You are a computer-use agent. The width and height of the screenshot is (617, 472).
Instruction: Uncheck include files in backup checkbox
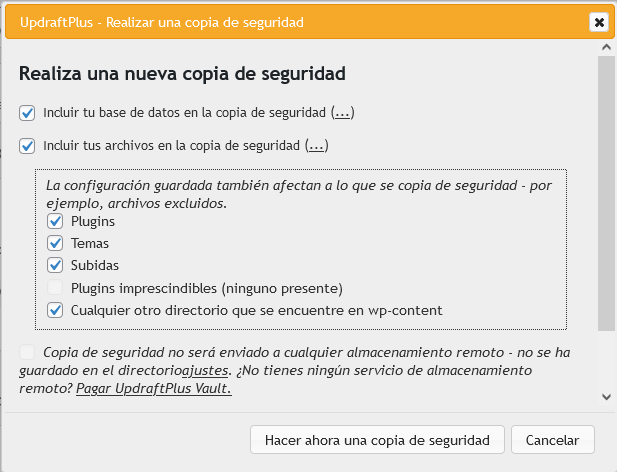(27, 146)
